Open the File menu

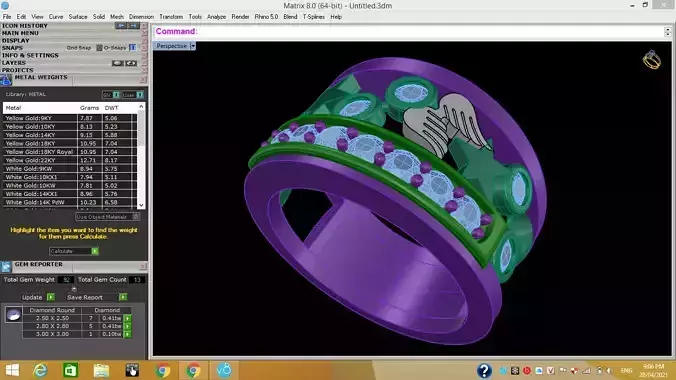(x=7, y=17)
